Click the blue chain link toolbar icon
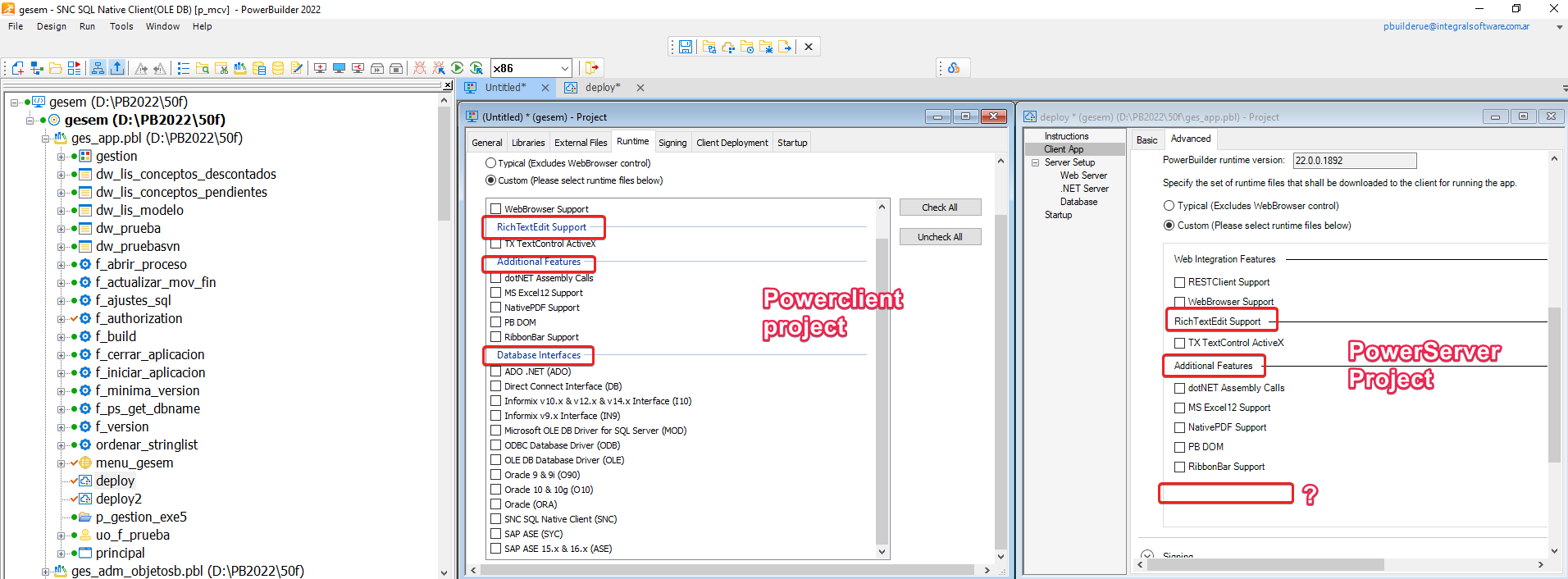Screen dimensions: 1568x579 (954, 68)
